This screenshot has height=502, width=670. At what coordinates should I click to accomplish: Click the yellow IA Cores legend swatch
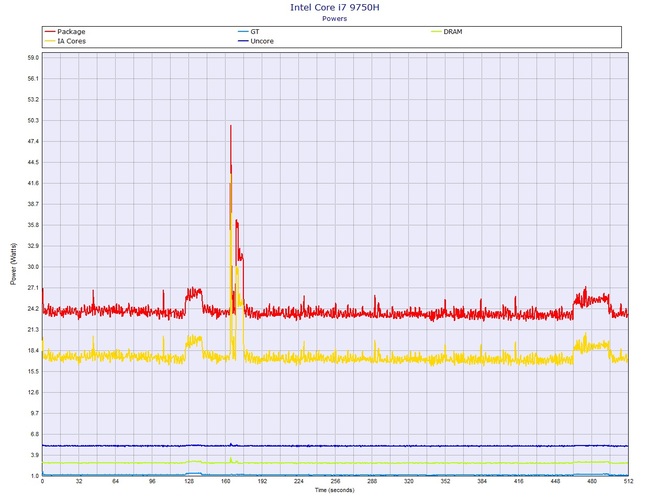50,41
